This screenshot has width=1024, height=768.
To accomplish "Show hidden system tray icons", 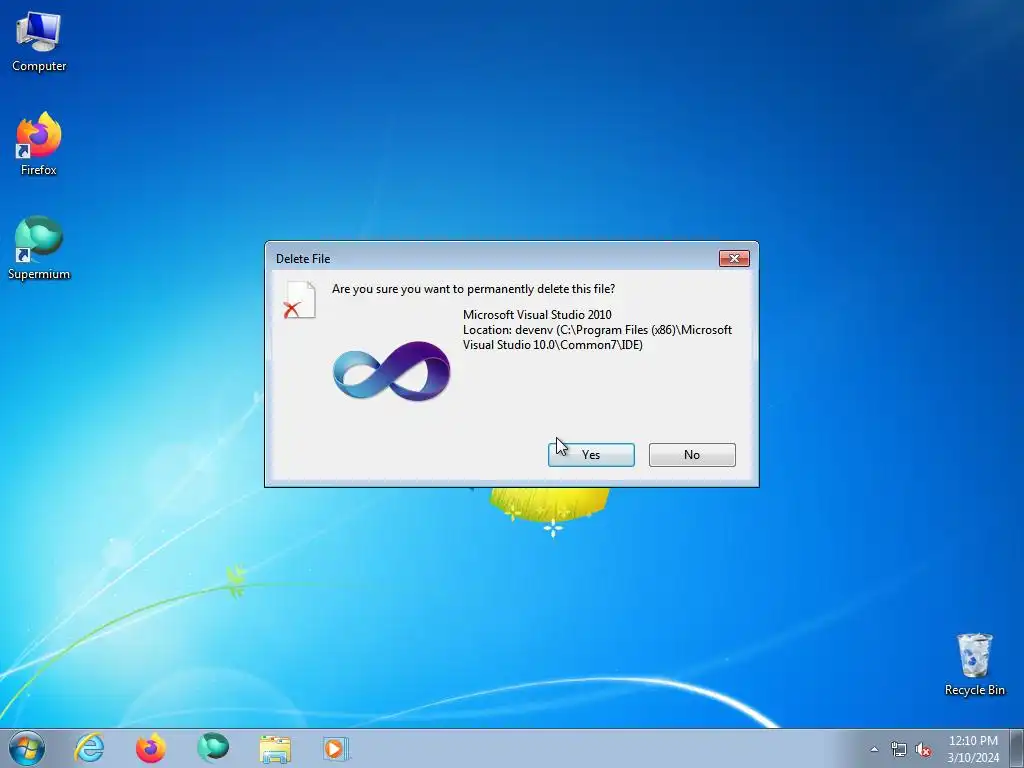I will tap(874, 749).
